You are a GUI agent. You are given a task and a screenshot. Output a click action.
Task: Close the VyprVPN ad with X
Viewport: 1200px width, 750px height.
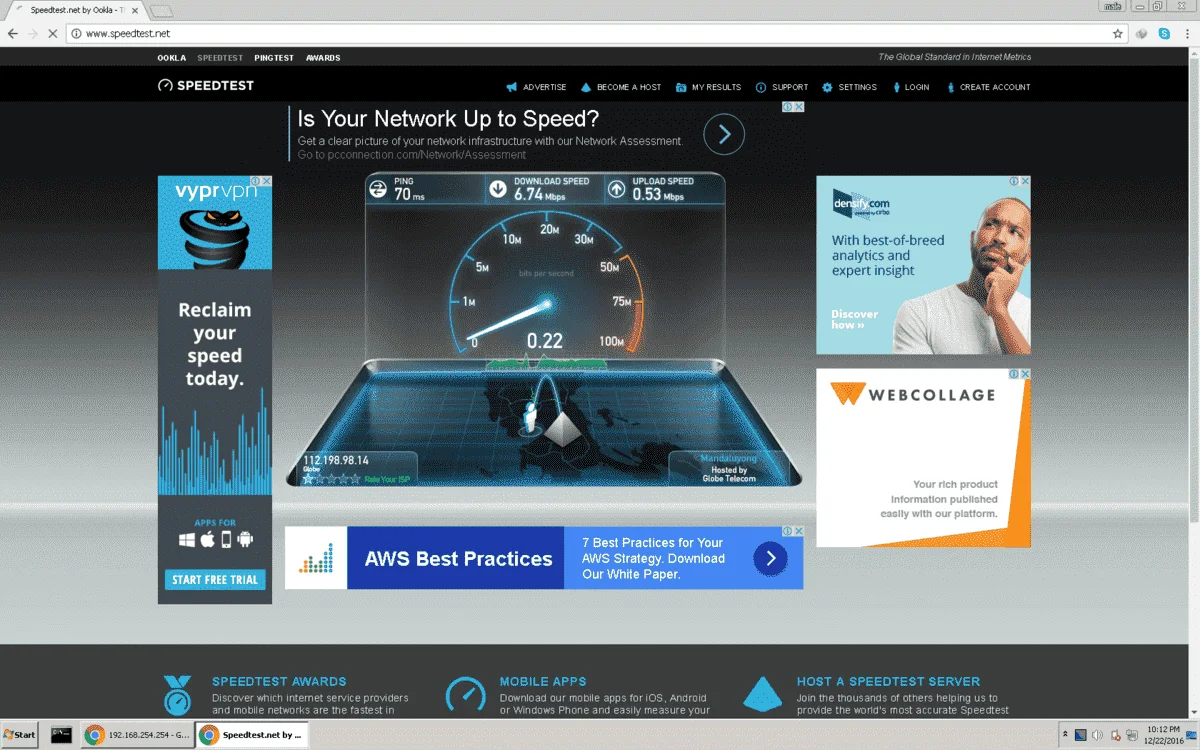[266, 181]
